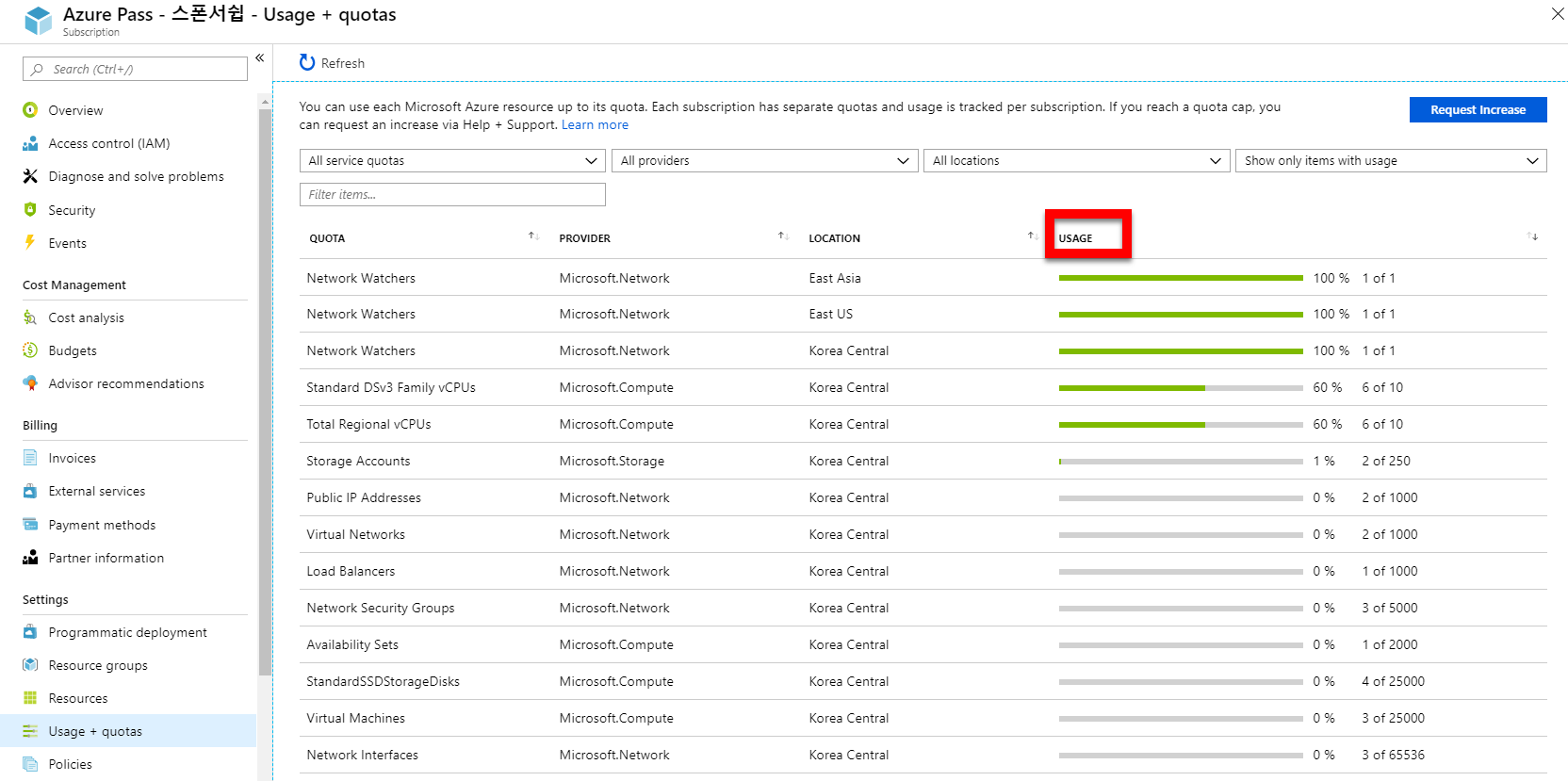Image resolution: width=1568 pixels, height=781 pixels.
Task: Sort by QUOTA column arrow
Action: (533, 236)
